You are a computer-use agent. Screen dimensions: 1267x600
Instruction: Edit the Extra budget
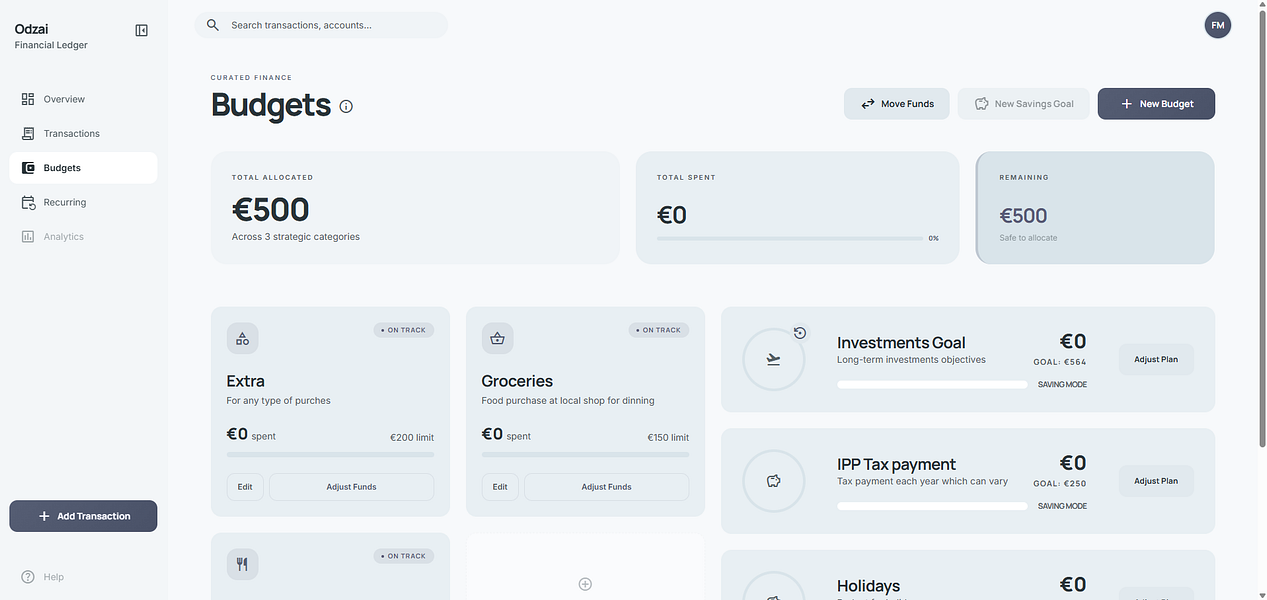(245, 487)
